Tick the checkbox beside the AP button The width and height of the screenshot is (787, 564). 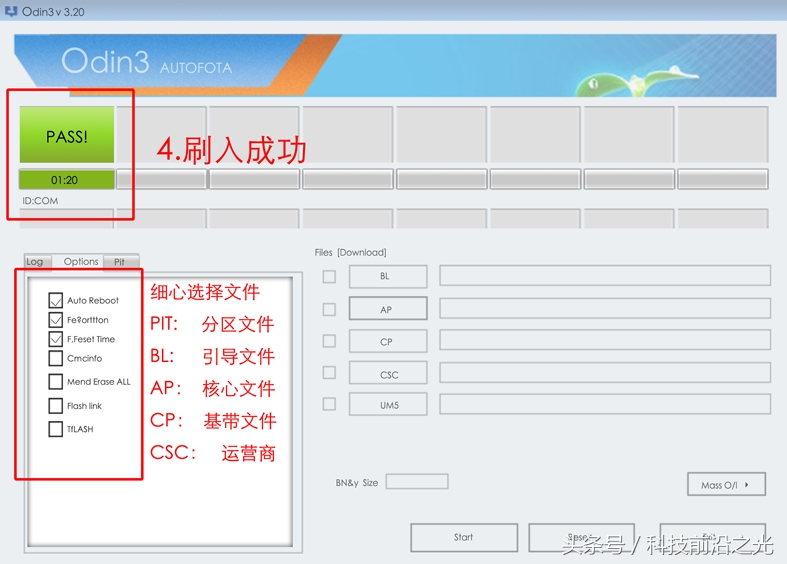point(329,309)
